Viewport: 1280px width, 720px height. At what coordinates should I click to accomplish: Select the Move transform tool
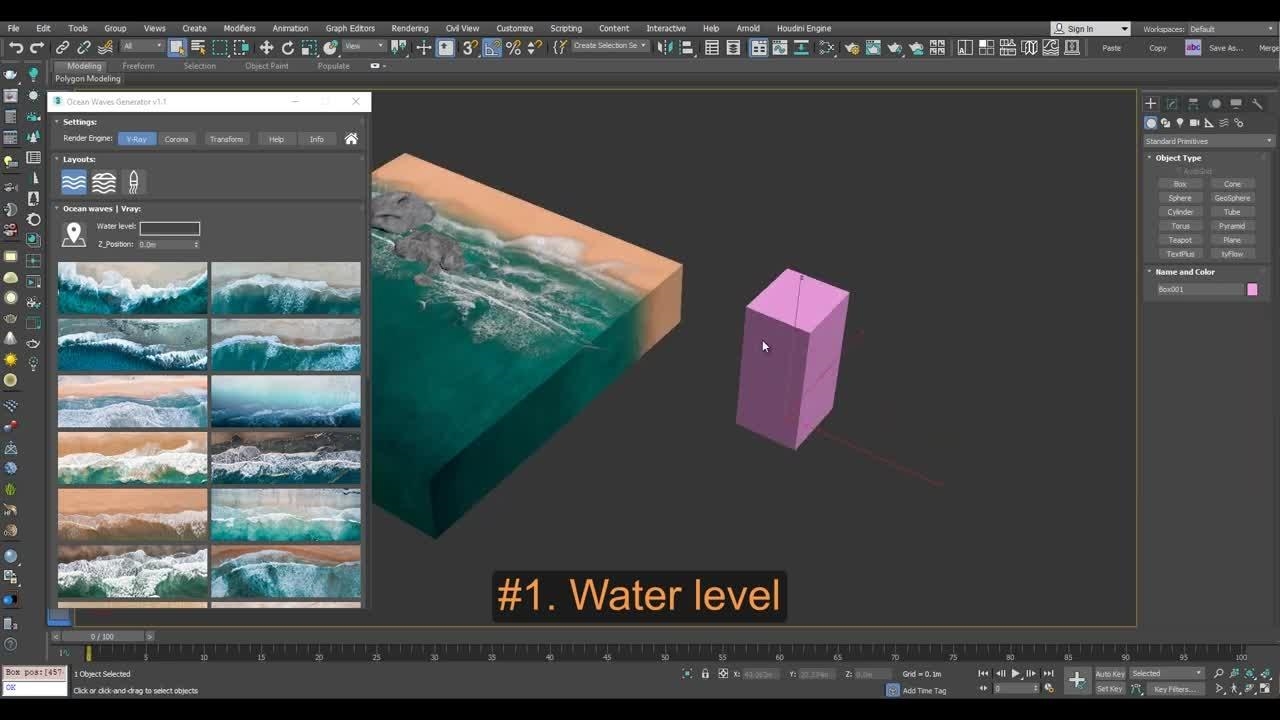point(266,48)
